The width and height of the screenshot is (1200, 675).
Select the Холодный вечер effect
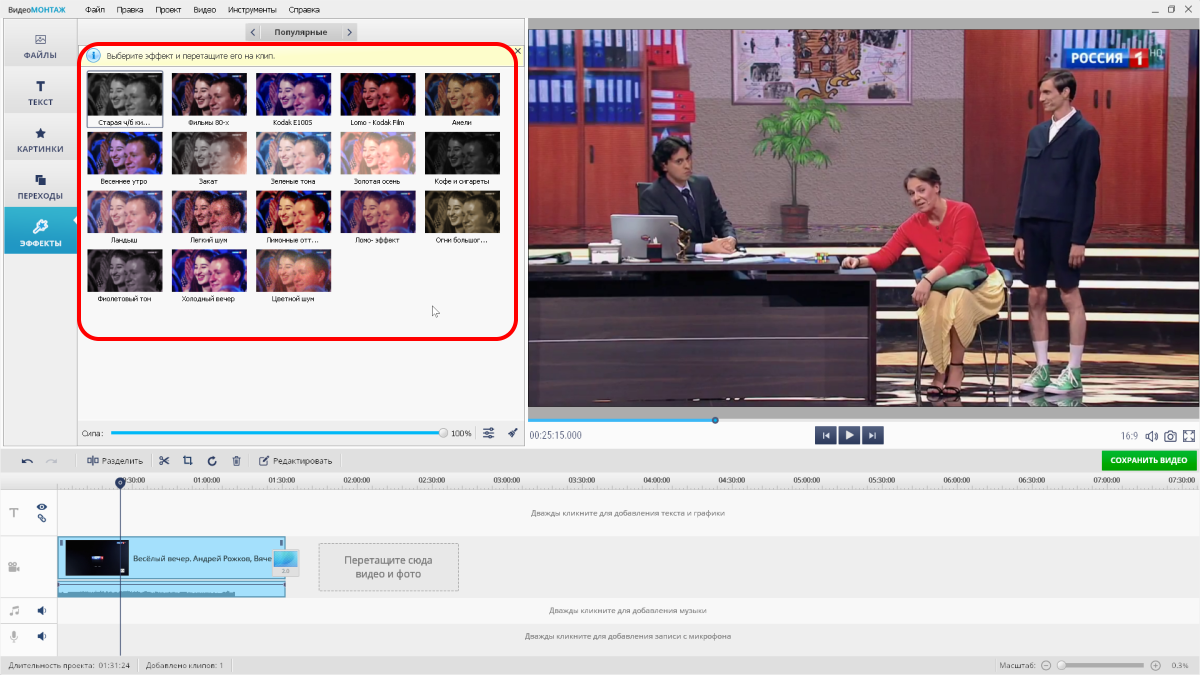click(x=209, y=276)
